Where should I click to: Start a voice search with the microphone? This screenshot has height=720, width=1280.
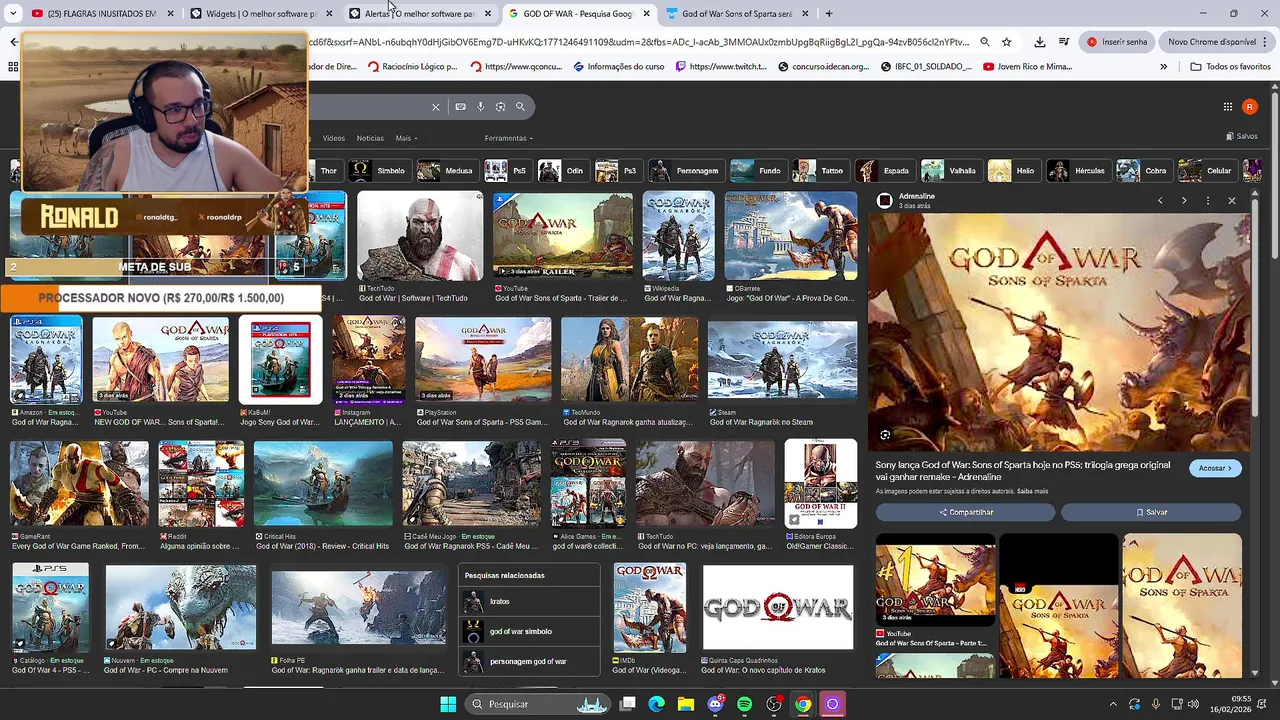coord(480,107)
